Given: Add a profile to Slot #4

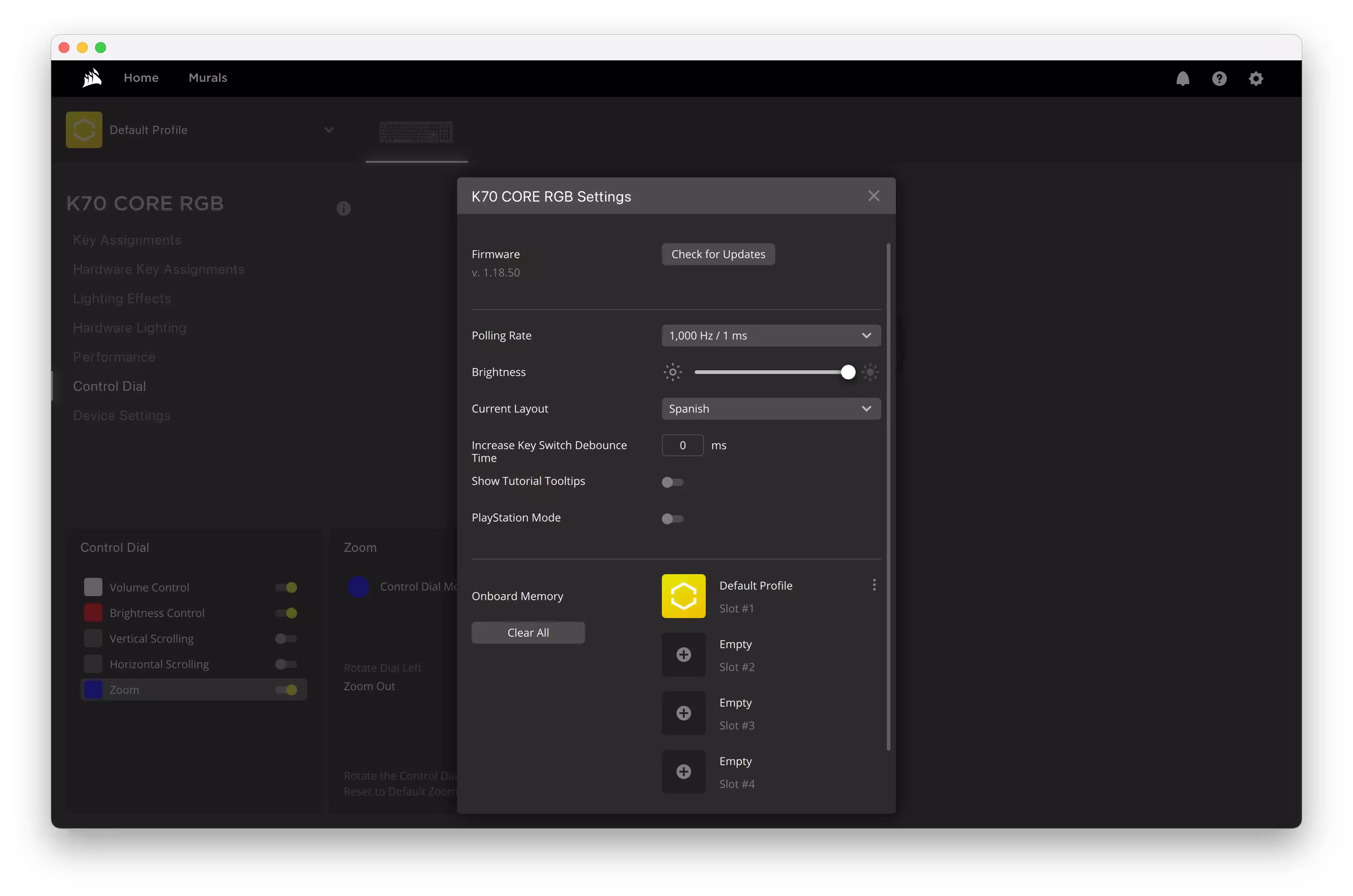Looking at the screenshot, I should [683, 772].
